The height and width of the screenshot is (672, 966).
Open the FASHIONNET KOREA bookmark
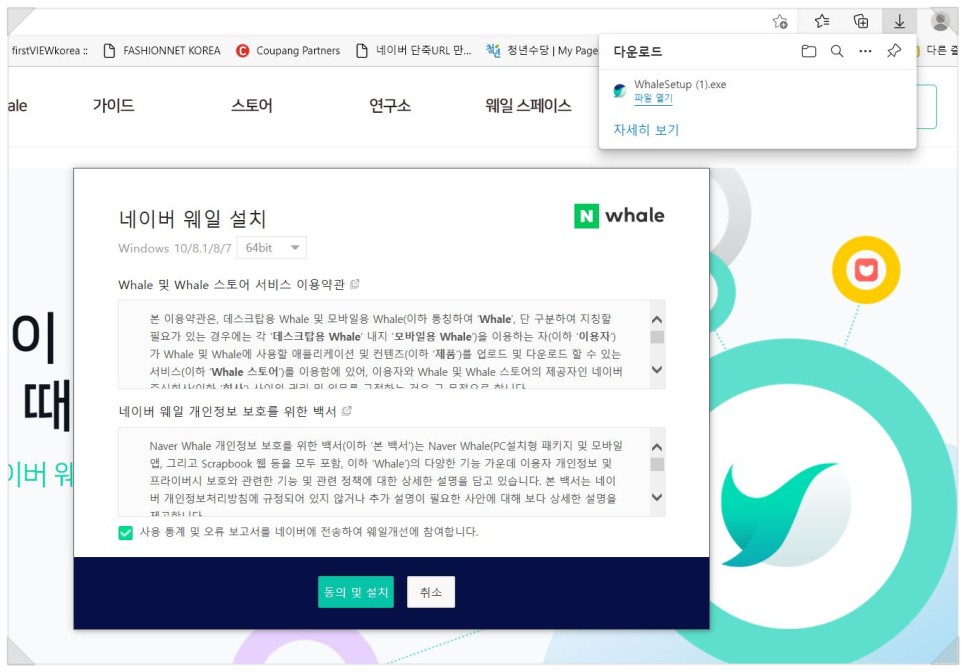[161, 51]
